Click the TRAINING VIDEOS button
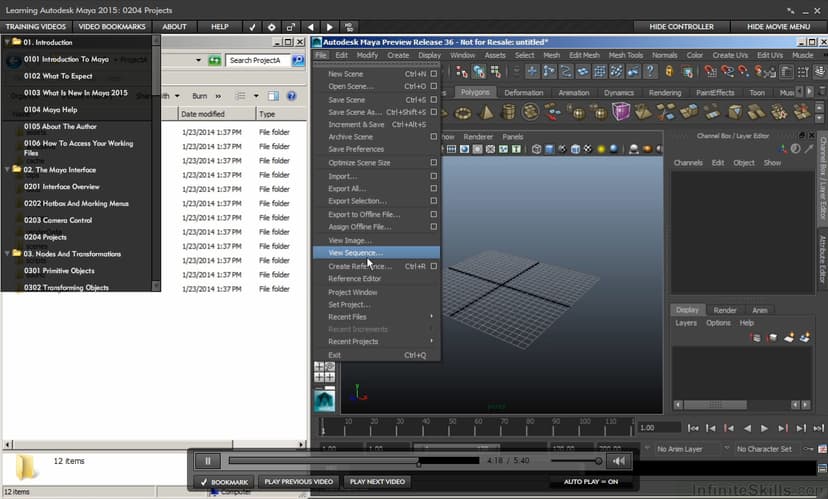The image size is (828, 499). pyautogui.click(x=35, y=27)
